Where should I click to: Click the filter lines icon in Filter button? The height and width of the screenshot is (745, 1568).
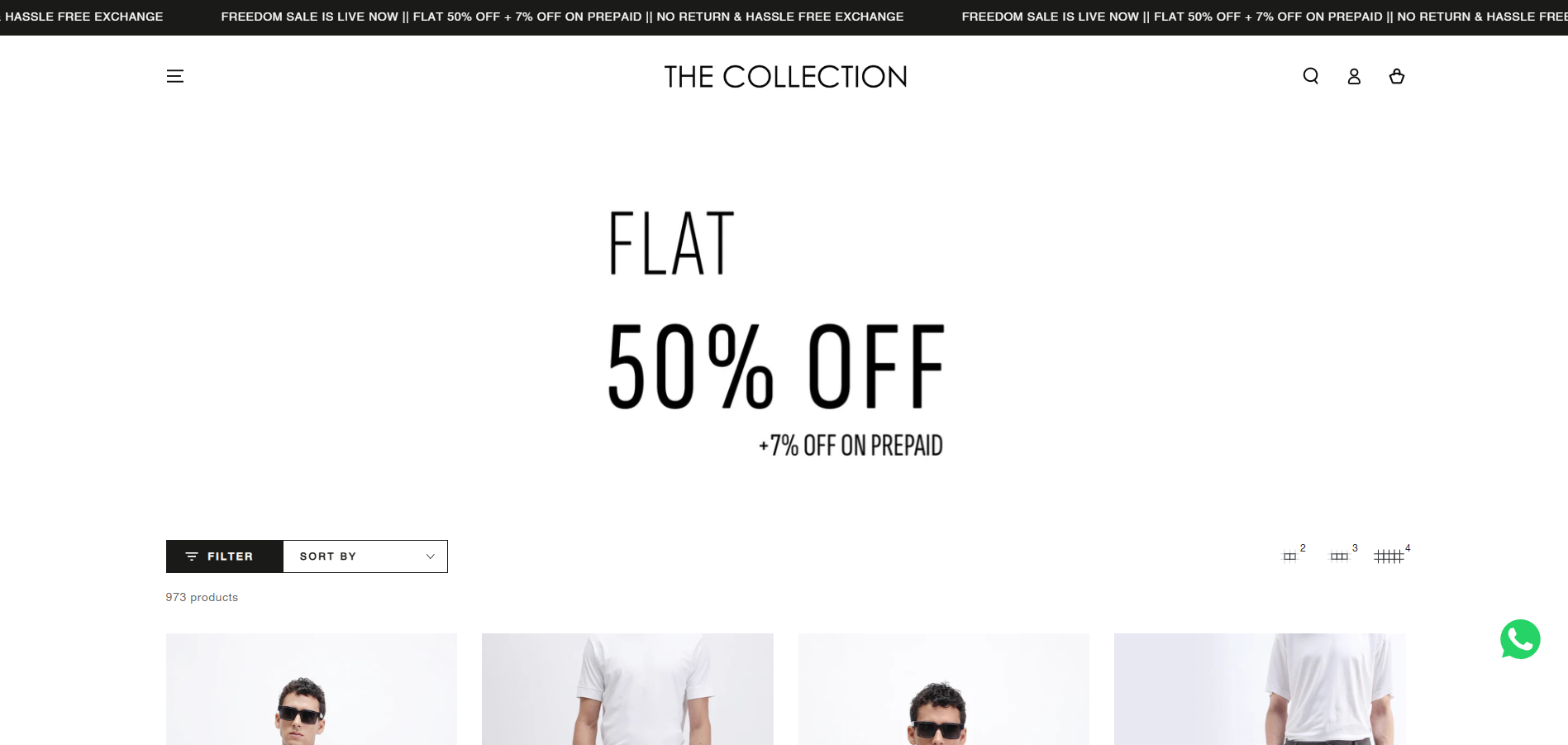(x=192, y=556)
